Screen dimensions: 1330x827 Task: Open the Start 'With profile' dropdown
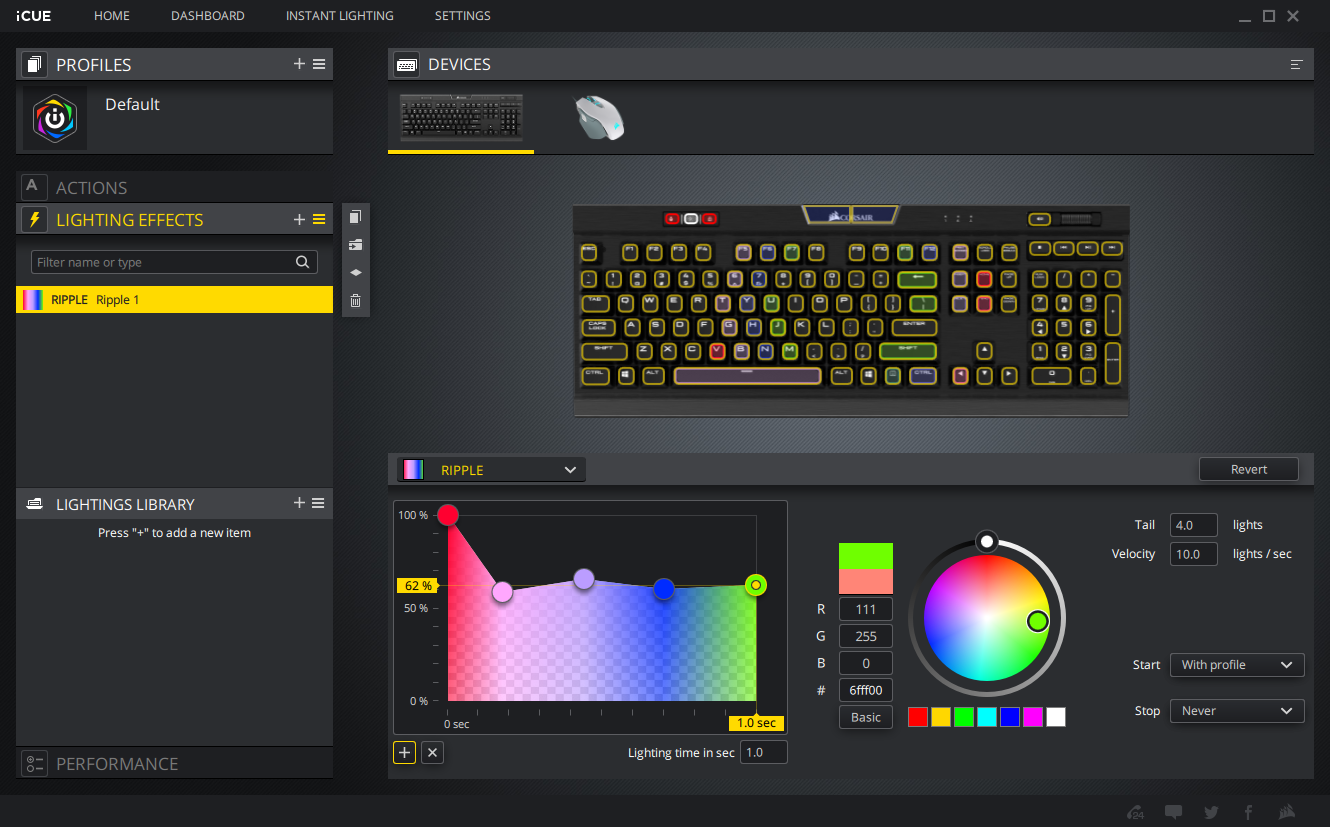1237,664
